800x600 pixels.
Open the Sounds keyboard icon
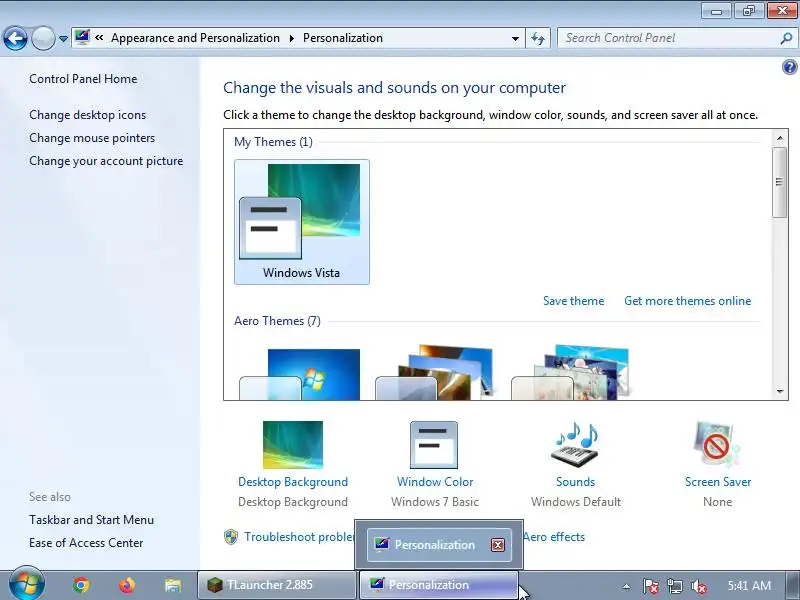pyautogui.click(x=575, y=444)
